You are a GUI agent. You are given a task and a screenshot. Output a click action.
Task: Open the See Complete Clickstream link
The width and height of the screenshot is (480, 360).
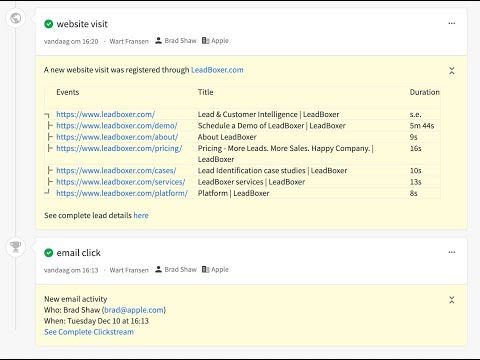click(x=89, y=332)
